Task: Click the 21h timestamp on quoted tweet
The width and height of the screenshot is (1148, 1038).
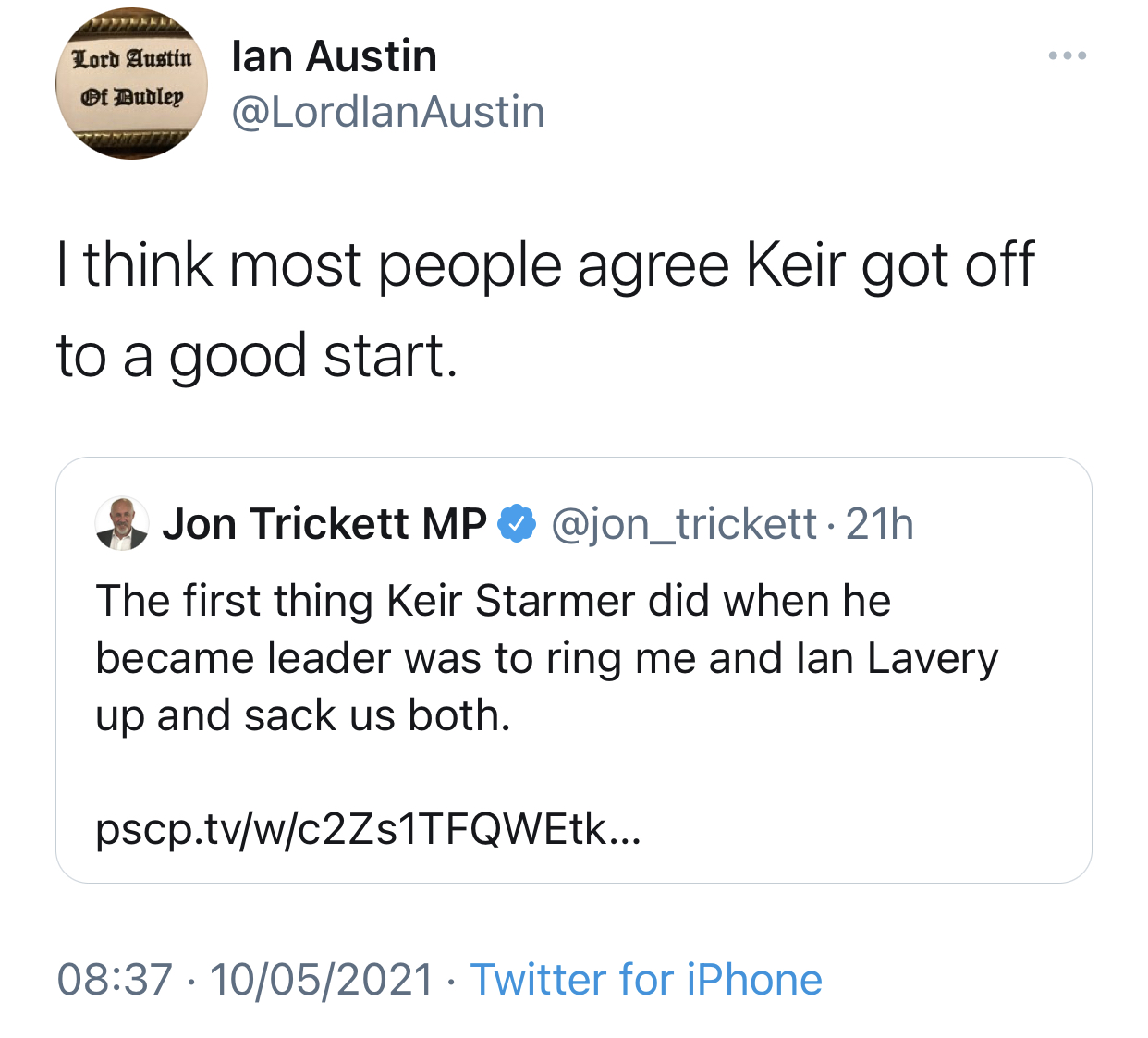Action: coord(879,524)
